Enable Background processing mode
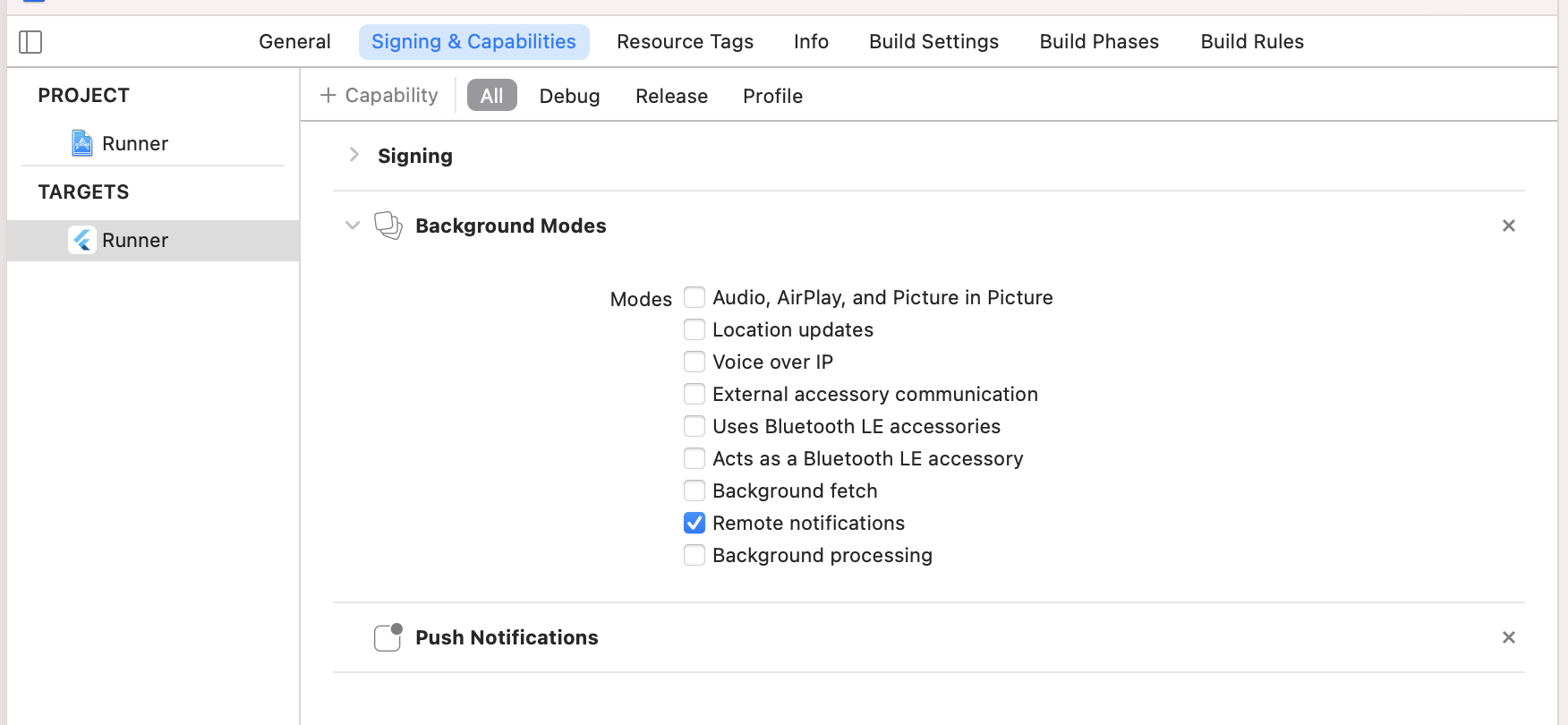 (x=695, y=555)
